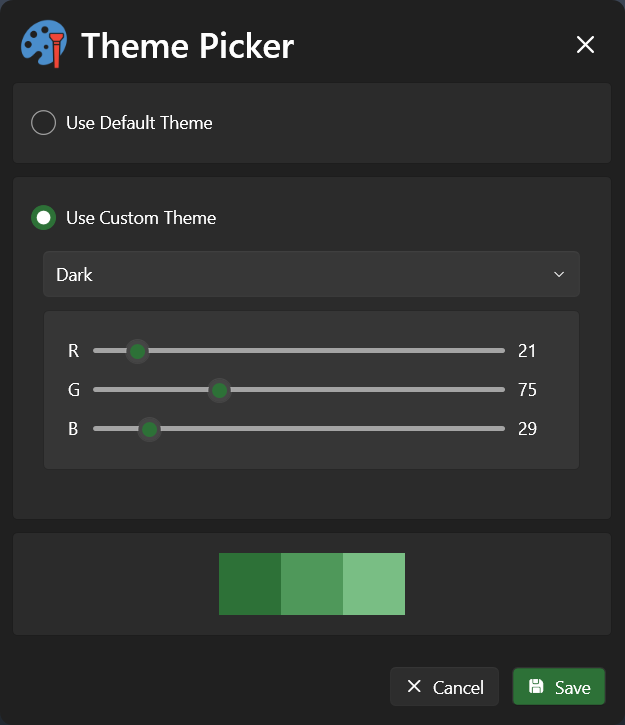The height and width of the screenshot is (725, 625).
Task: Click the dark green color swatch
Action: click(x=250, y=584)
